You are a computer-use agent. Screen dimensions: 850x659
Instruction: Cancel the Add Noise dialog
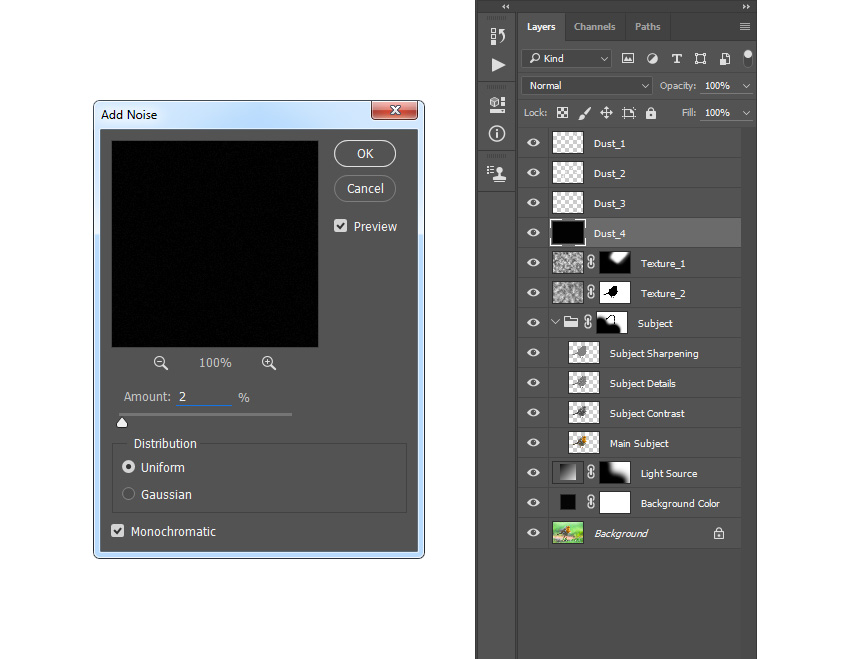click(364, 188)
